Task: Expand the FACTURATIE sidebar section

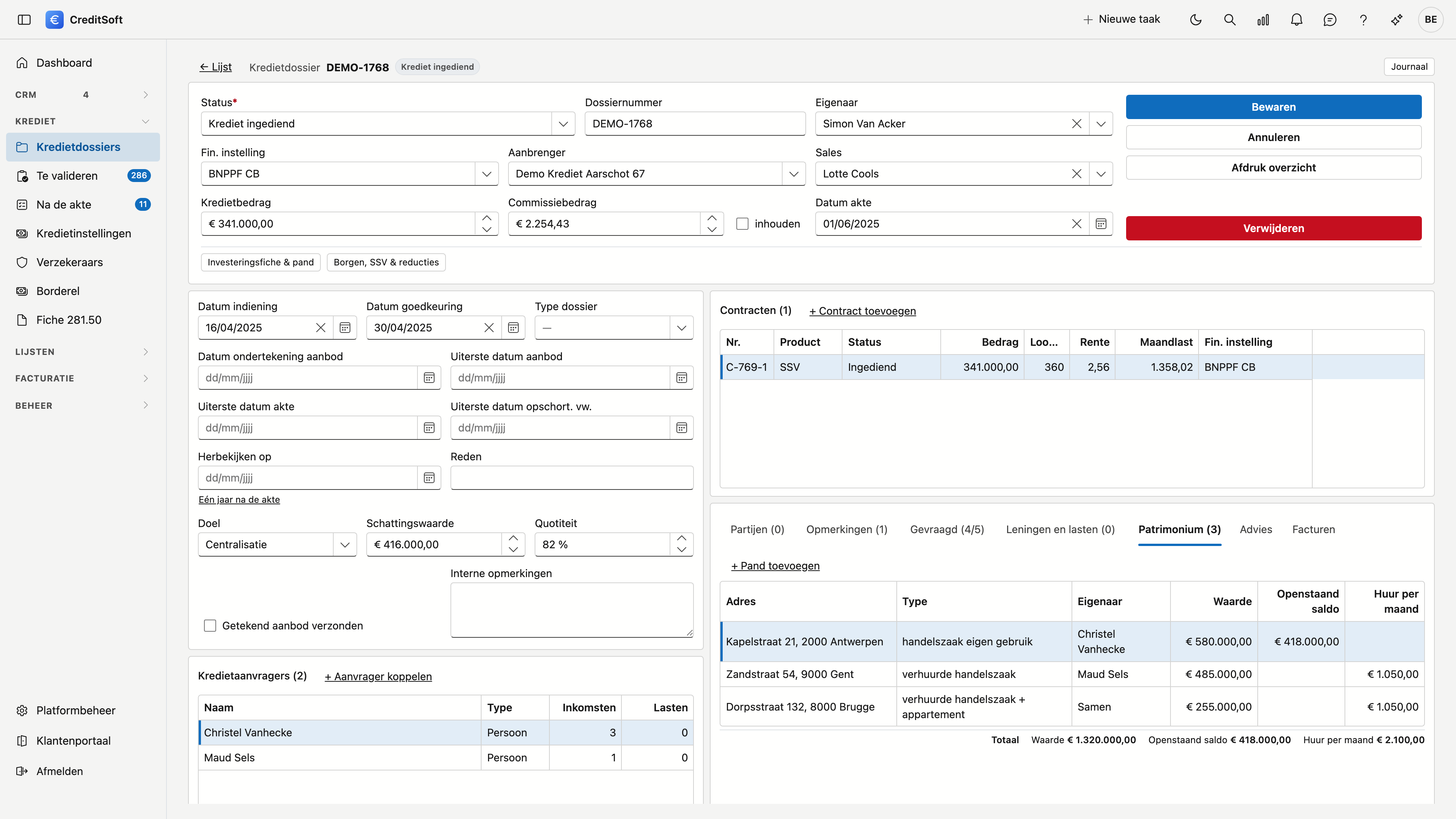Action: click(83, 378)
